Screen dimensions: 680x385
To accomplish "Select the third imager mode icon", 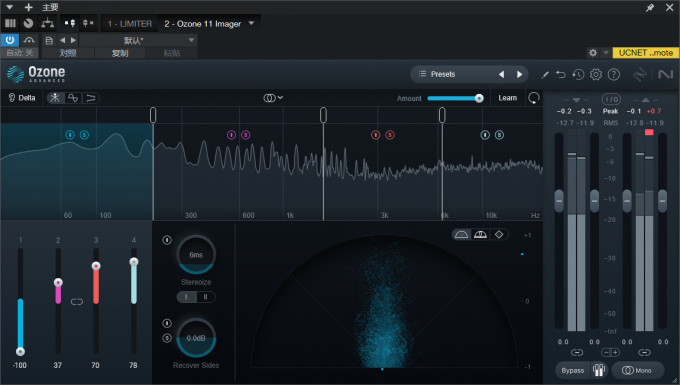I will 91,98.
